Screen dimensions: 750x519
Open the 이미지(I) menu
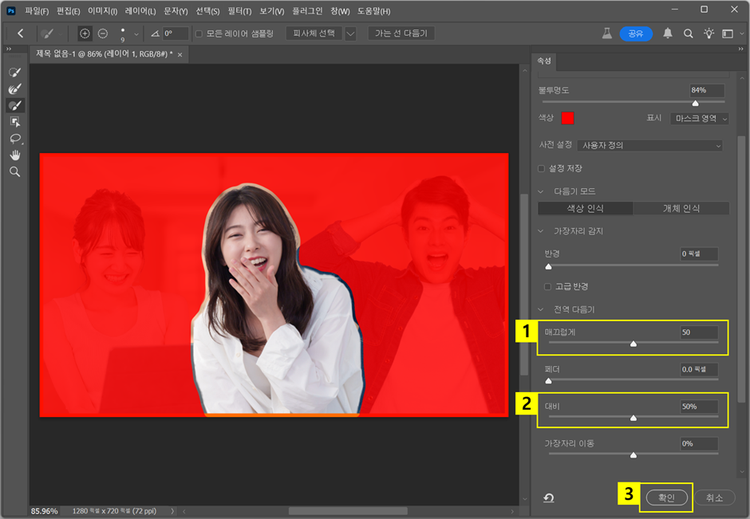click(102, 10)
